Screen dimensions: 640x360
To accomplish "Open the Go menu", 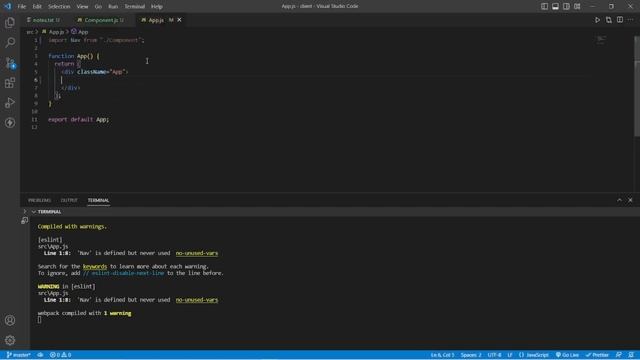I will (98, 6).
